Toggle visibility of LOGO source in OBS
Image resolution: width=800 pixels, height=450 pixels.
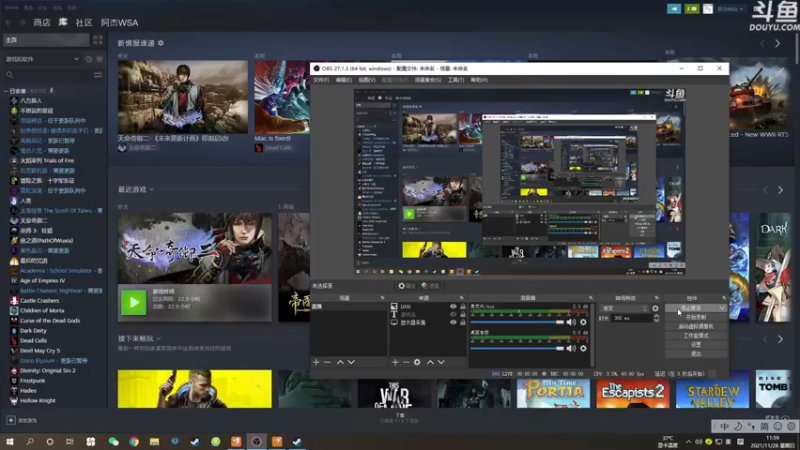click(453, 307)
